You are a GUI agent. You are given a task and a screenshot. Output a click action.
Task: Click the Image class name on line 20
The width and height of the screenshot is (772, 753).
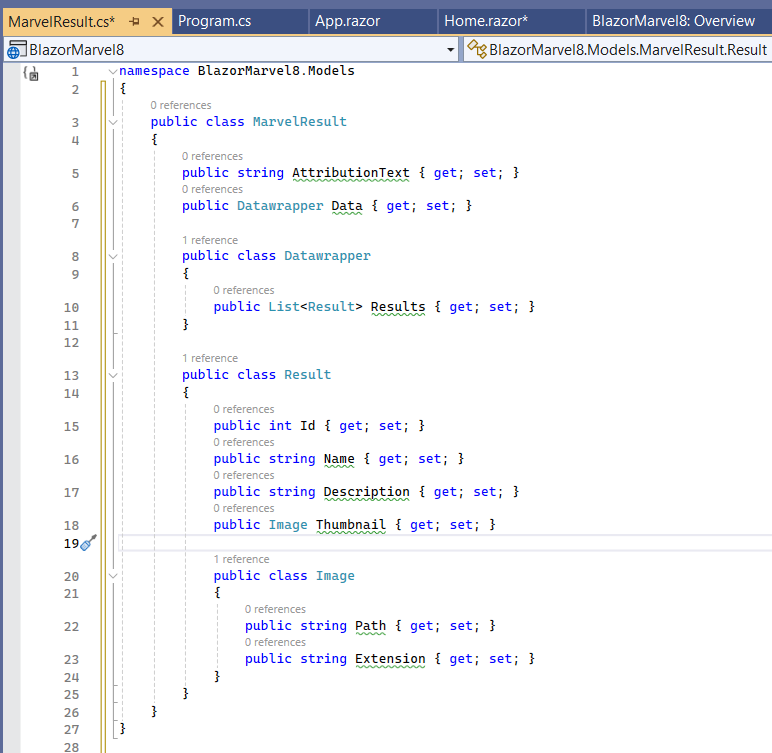(x=335, y=576)
